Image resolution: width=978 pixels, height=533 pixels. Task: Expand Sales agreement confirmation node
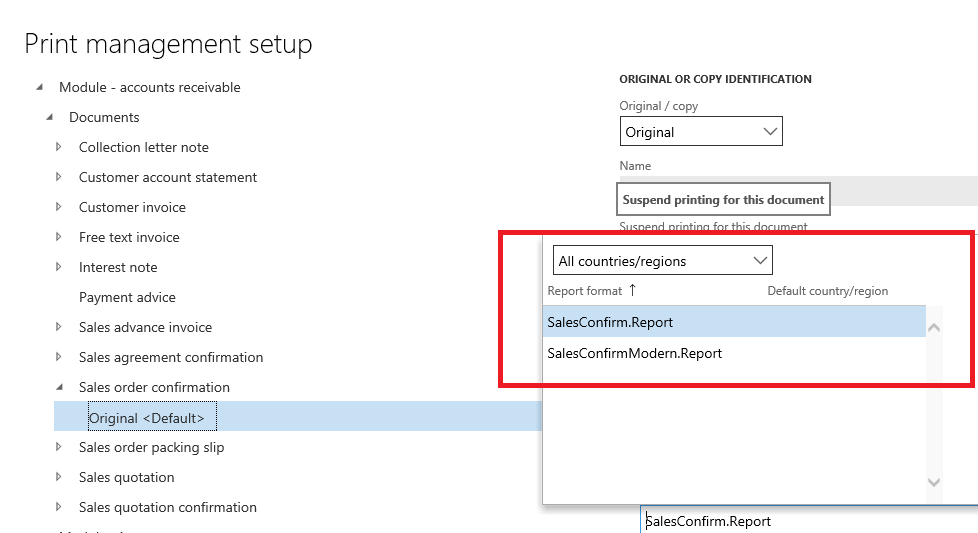(x=59, y=357)
